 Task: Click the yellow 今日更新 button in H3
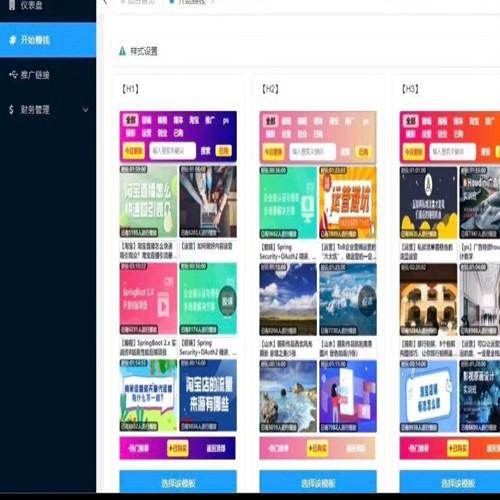pos(414,152)
